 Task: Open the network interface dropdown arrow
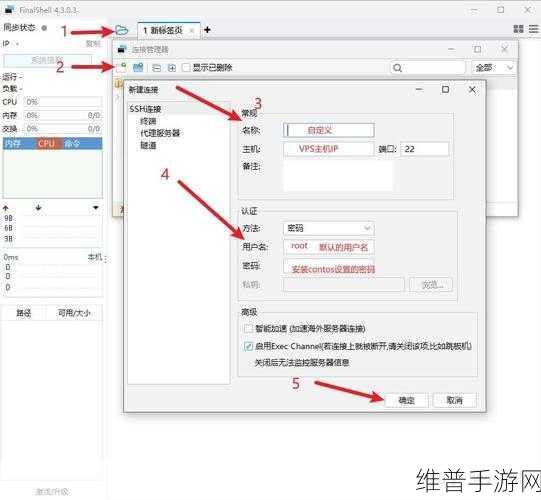click(96, 207)
